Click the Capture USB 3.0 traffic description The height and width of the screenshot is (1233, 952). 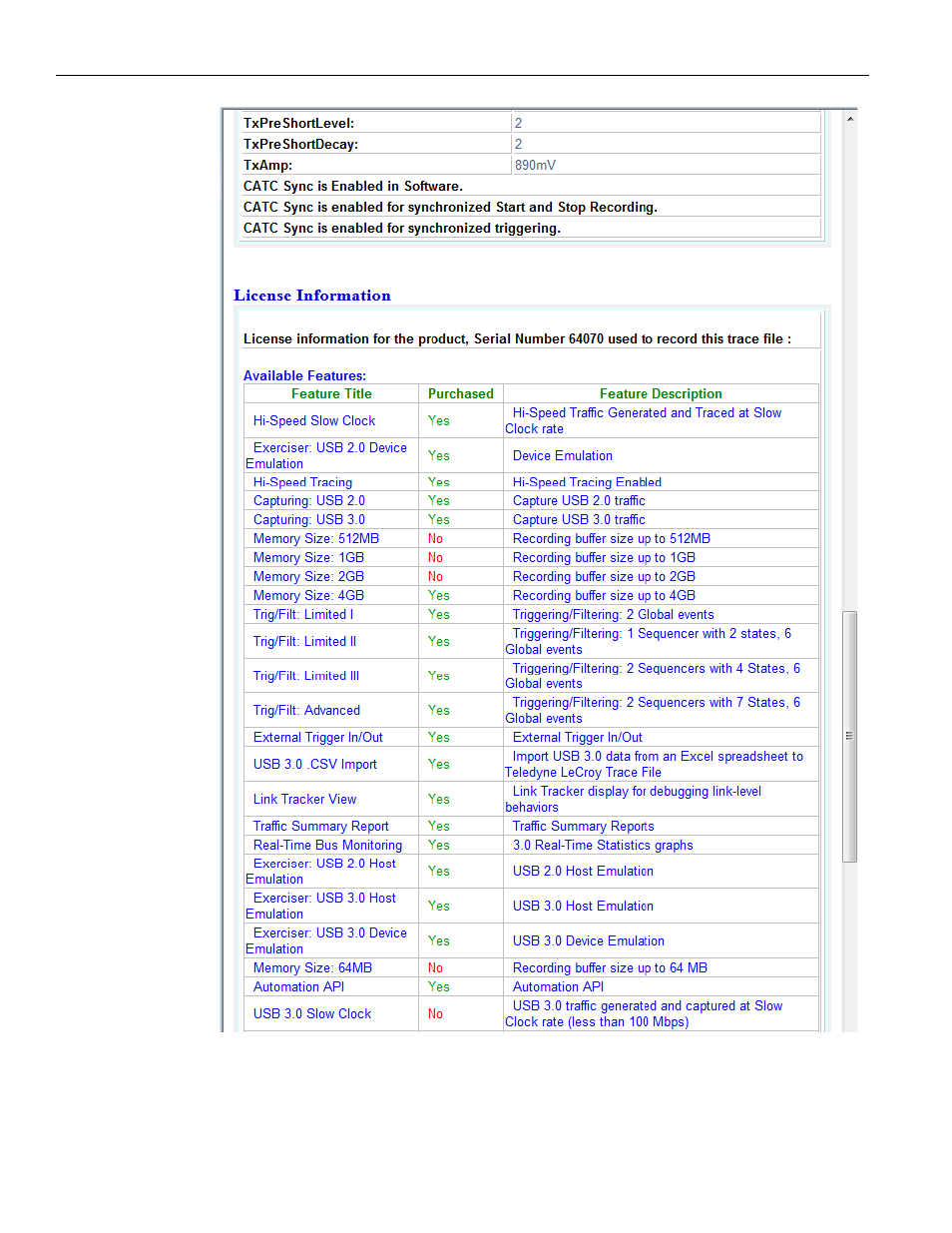(x=579, y=520)
